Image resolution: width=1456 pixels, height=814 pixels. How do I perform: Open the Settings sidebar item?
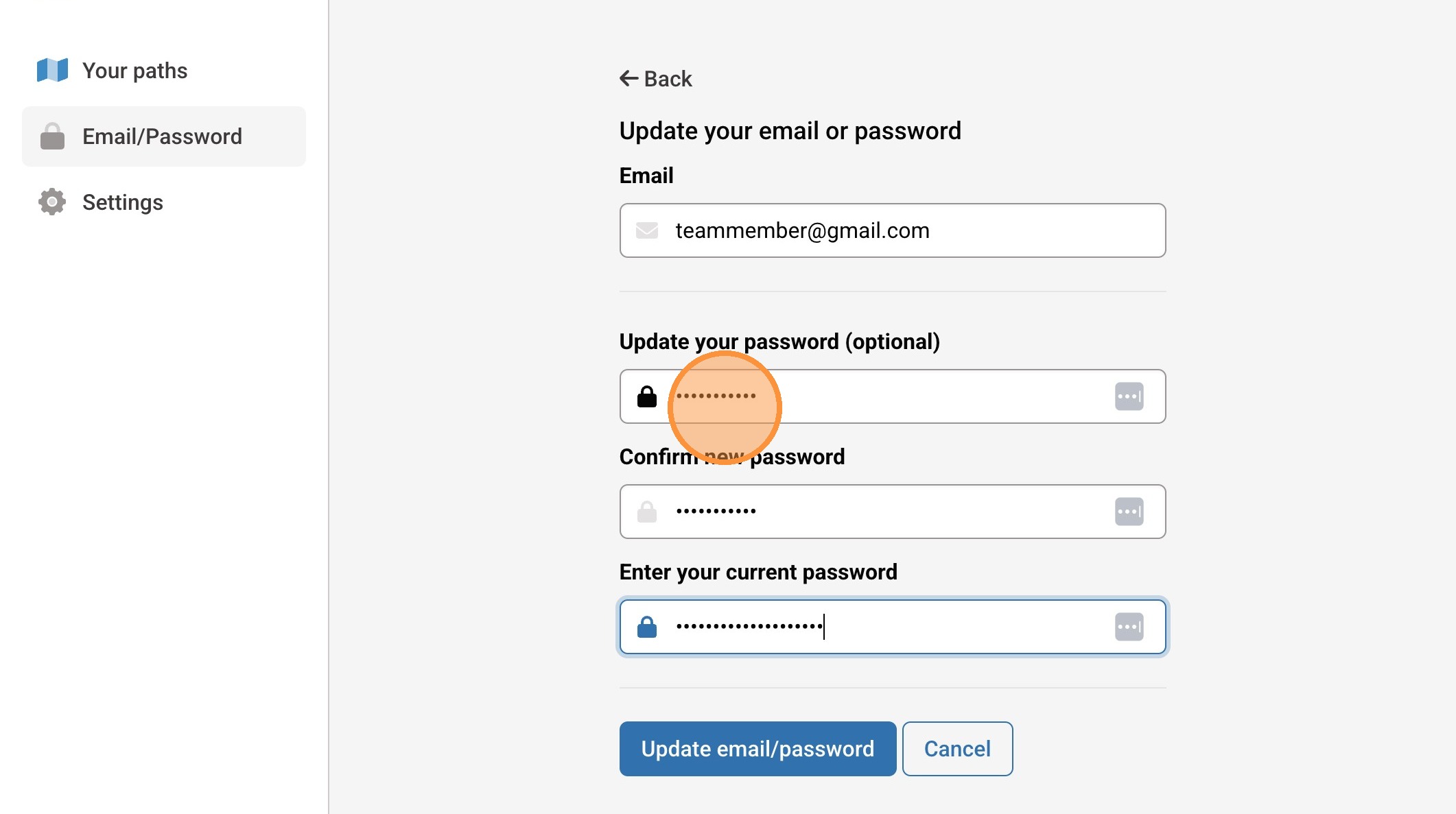[122, 202]
